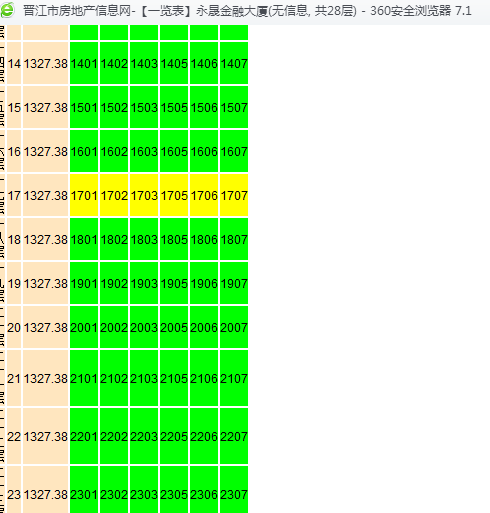Click floor 21 row label

click(x=14, y=378)
